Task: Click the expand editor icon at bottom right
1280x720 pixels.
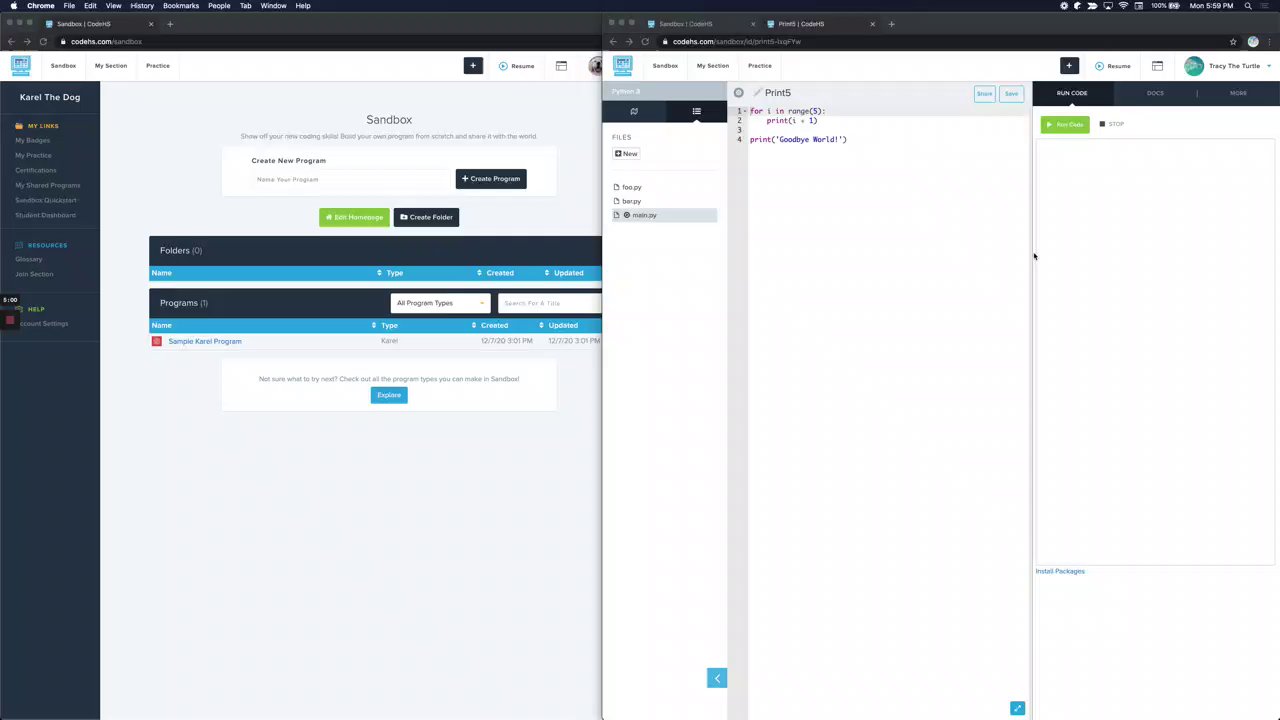Action: 1017,708
